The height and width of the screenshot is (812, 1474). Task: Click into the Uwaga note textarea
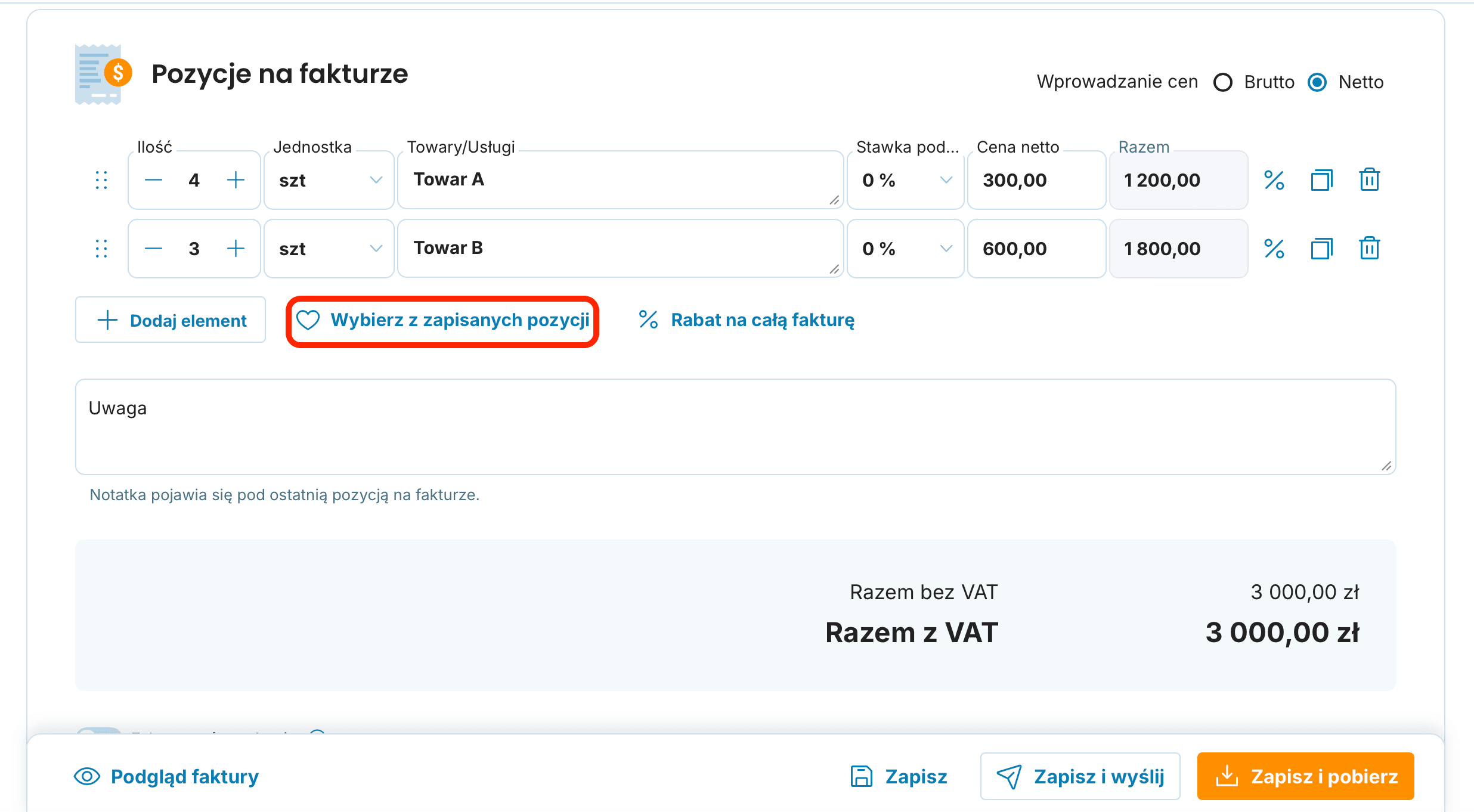point(736,427)
